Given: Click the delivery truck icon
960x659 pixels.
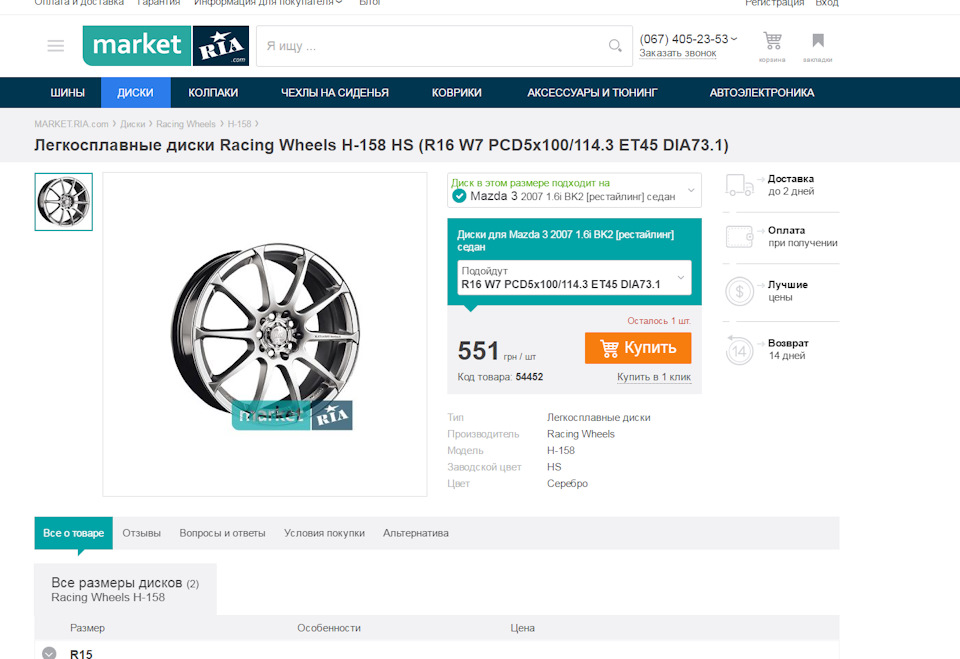Looking at the screenshot, I should pos(739,185).
